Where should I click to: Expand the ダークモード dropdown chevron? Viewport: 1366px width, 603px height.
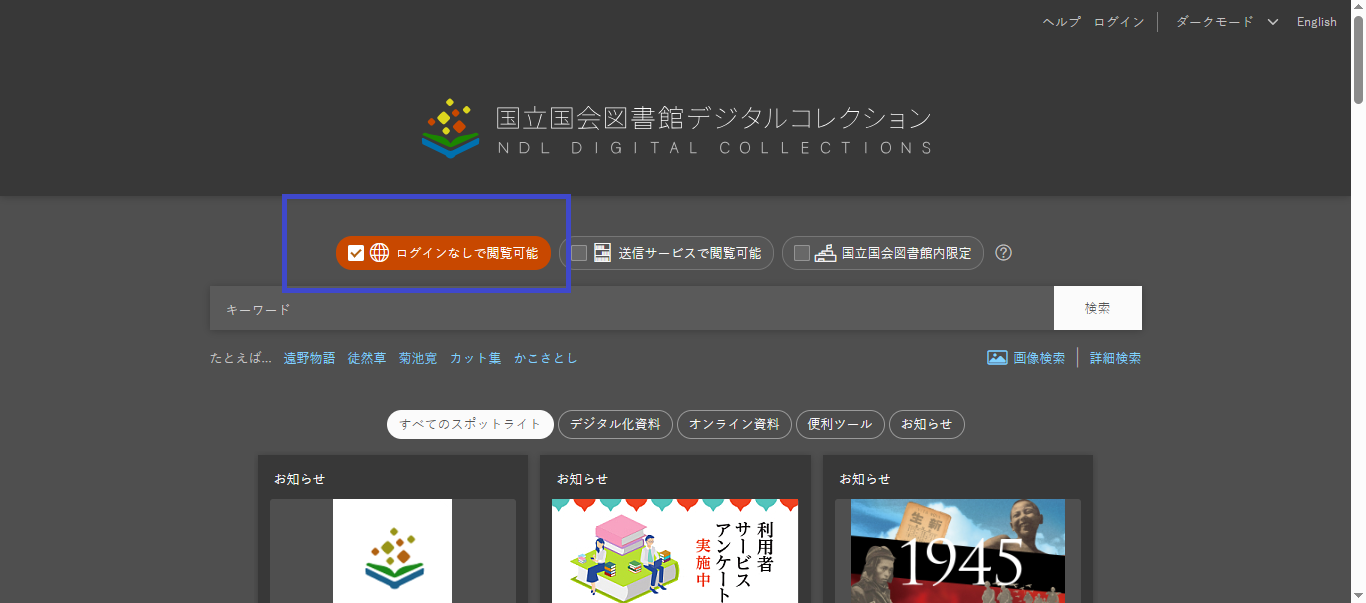(1273, 22)
